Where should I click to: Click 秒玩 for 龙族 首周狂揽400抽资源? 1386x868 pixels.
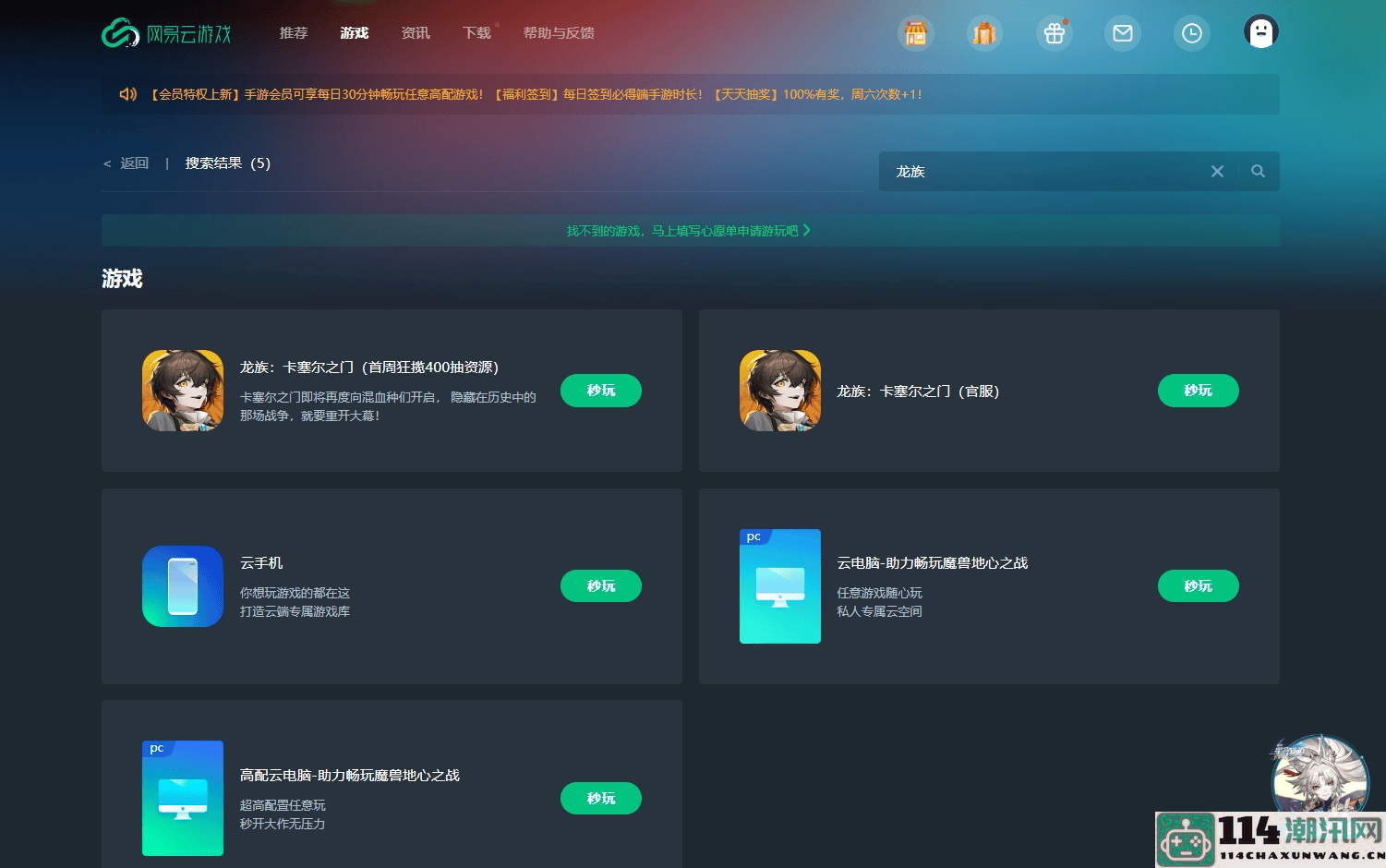coord(601,391)
